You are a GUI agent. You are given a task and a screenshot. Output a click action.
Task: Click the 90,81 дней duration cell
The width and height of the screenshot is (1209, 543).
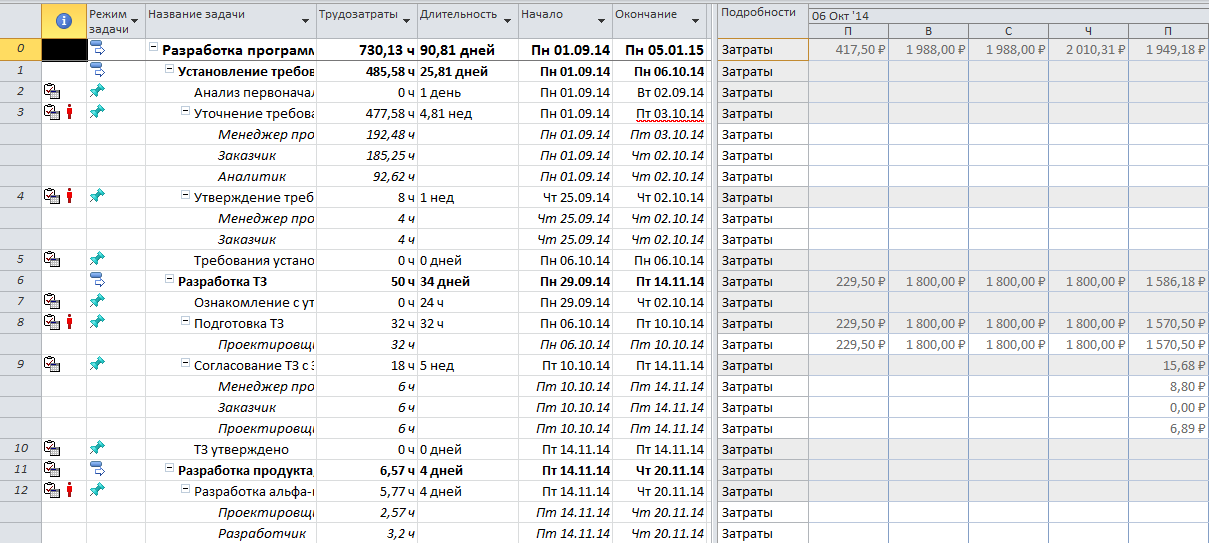pyautogui.click(x=467, y=49)
